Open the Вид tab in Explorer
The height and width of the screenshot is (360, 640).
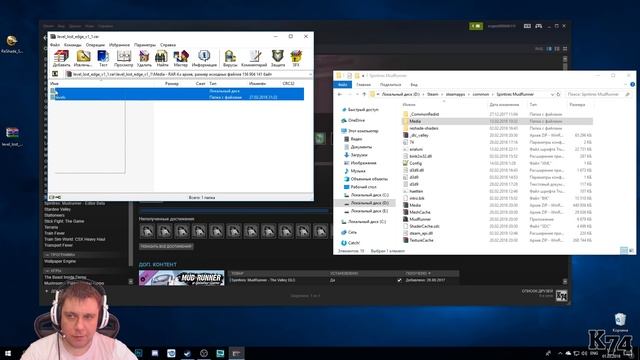coord(414,84)
